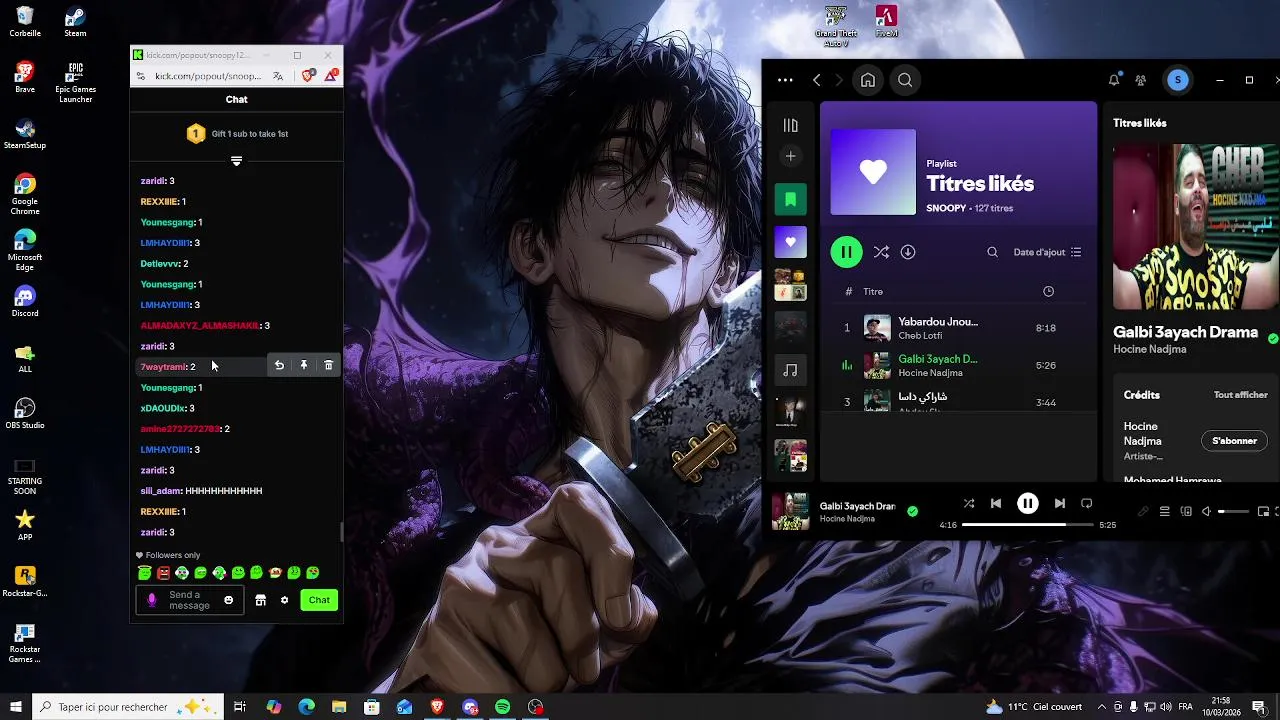Click the kick.com popout address bar
The height and width of the screenshot is (720, 1280).
[x=208, y=76]
